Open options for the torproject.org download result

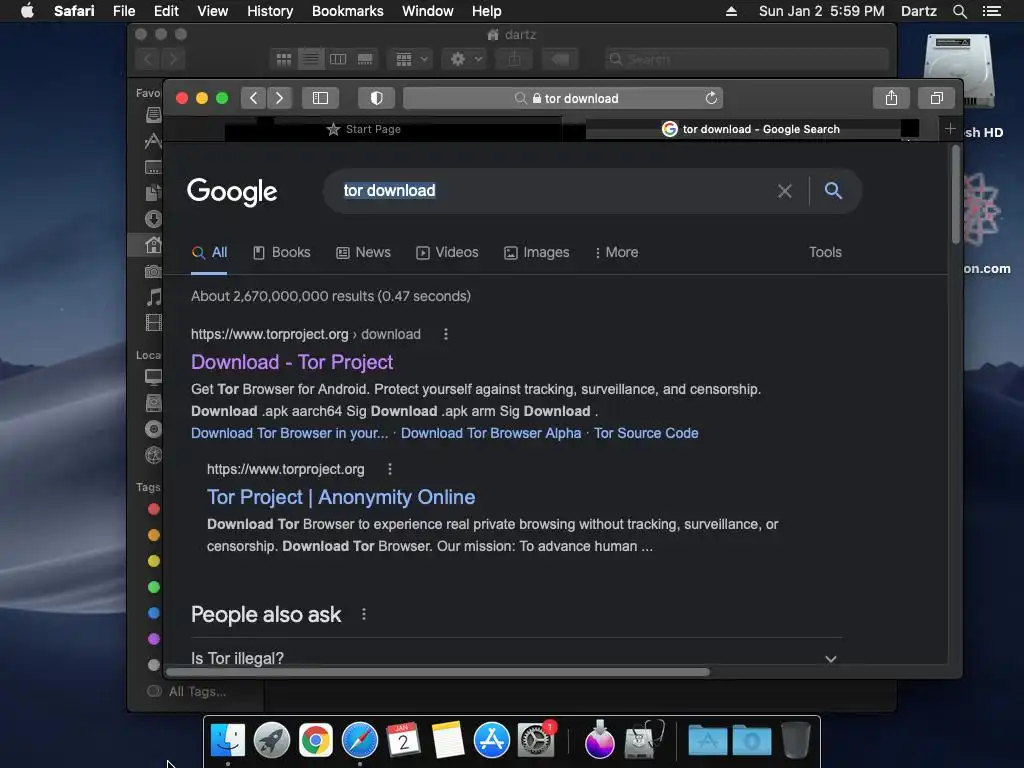click(x=446, y=334)
